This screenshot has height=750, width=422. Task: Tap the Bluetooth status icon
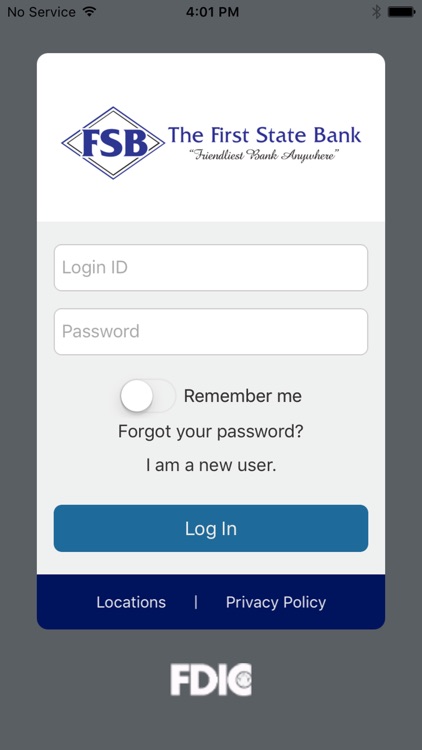click(x=377, y=12)
